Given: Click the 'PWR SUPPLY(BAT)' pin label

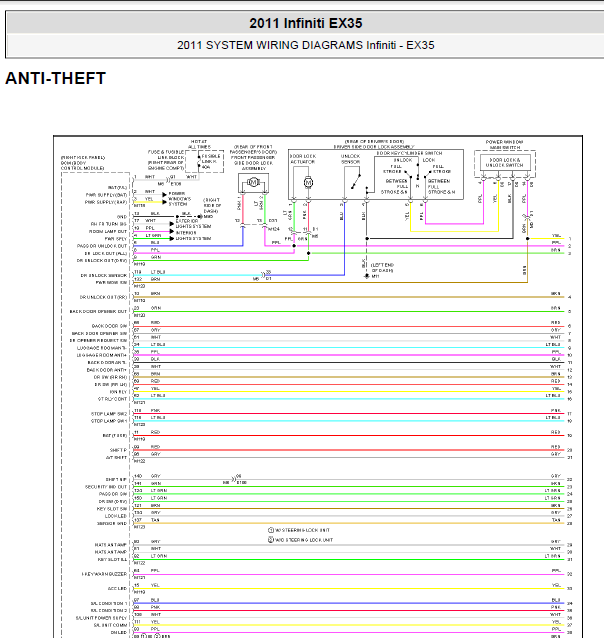Looking at the screenshot, I should (x=106, y=195).
